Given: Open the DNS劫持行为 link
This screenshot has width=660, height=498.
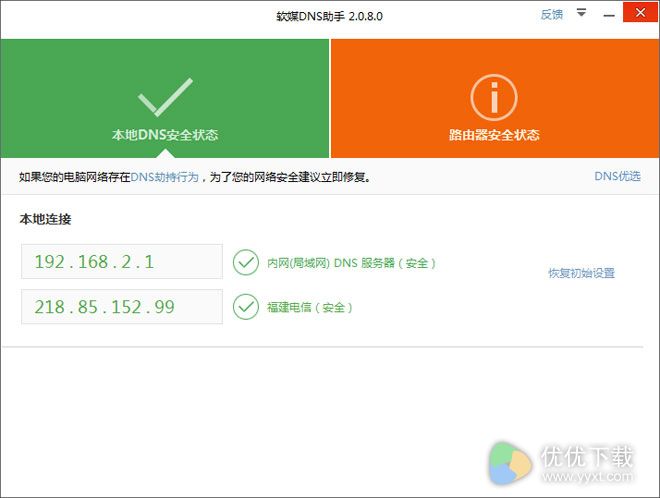Looking at the screenshot, I should click(x=165, y=177).
